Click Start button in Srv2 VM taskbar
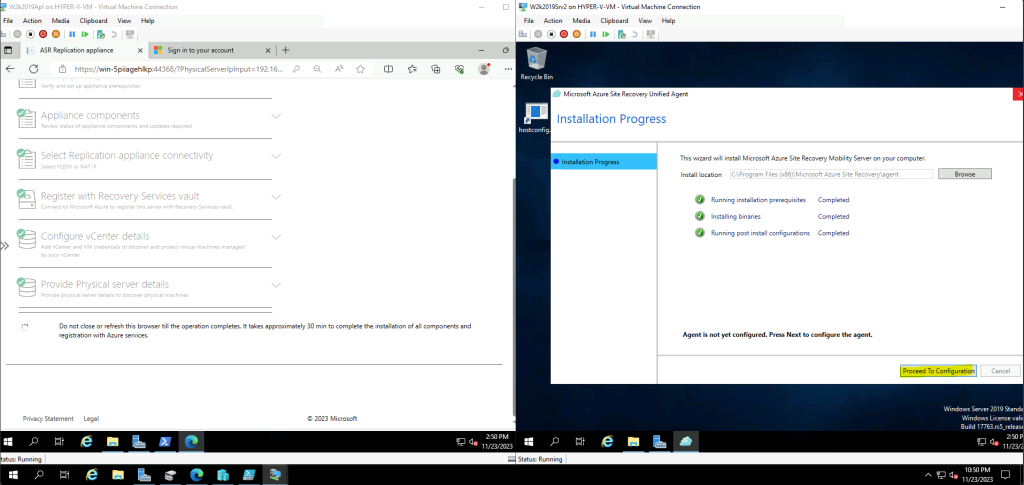The image size is (1024, 485). pos(528,441)
